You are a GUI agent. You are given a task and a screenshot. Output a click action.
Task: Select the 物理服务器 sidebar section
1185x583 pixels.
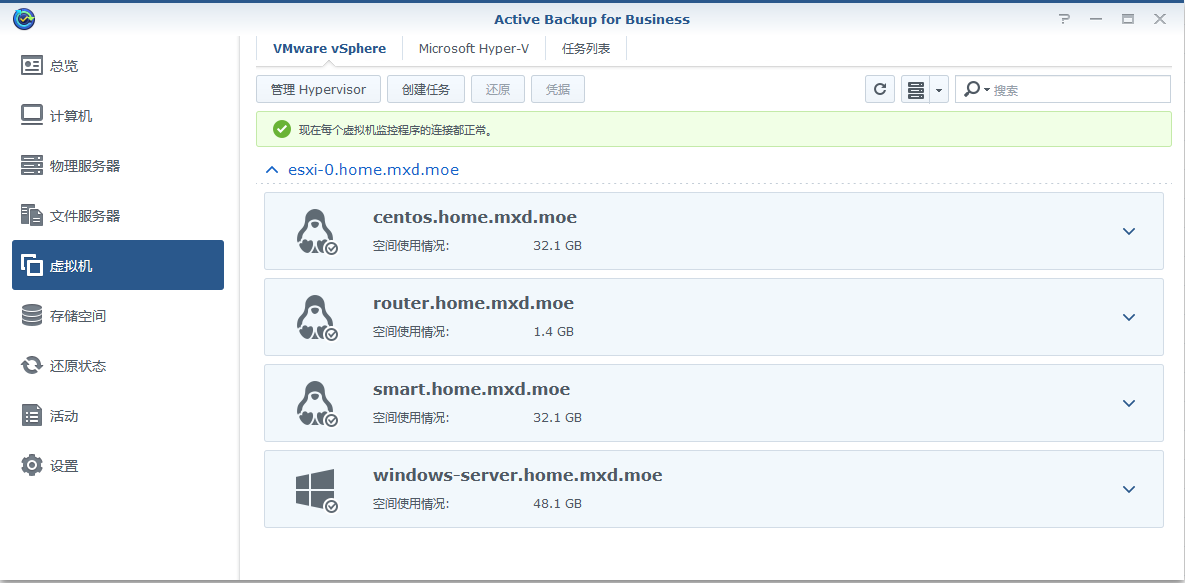(118, 166)
